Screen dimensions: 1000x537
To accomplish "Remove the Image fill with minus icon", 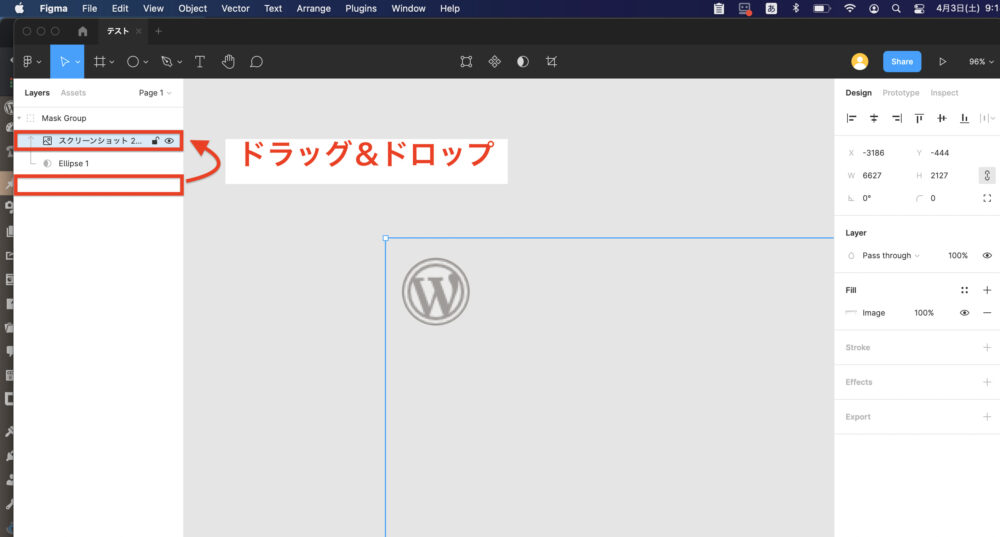I will pos(987,313).
